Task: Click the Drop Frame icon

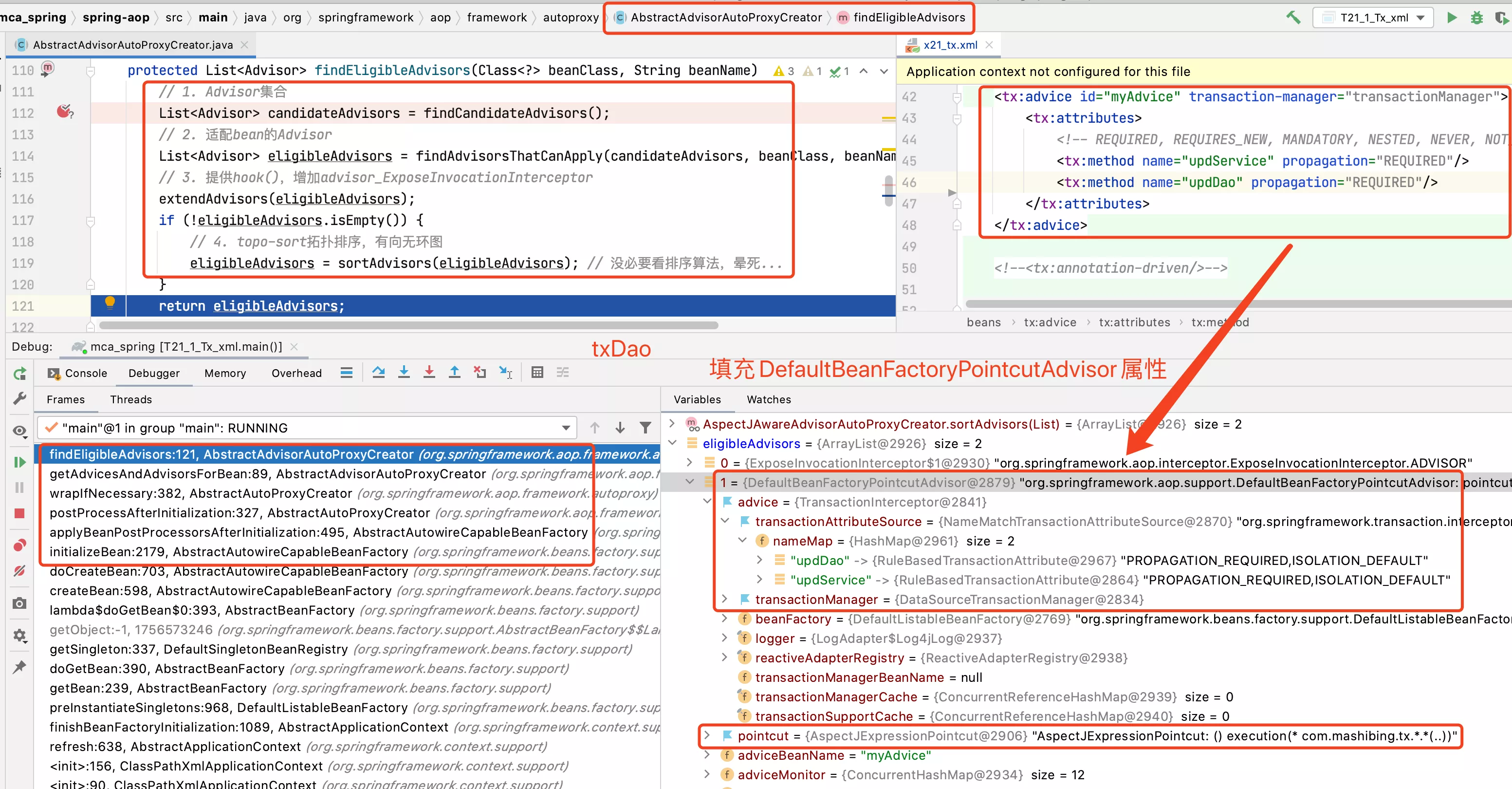Action: pyautogui.click(x=479, y=372)
